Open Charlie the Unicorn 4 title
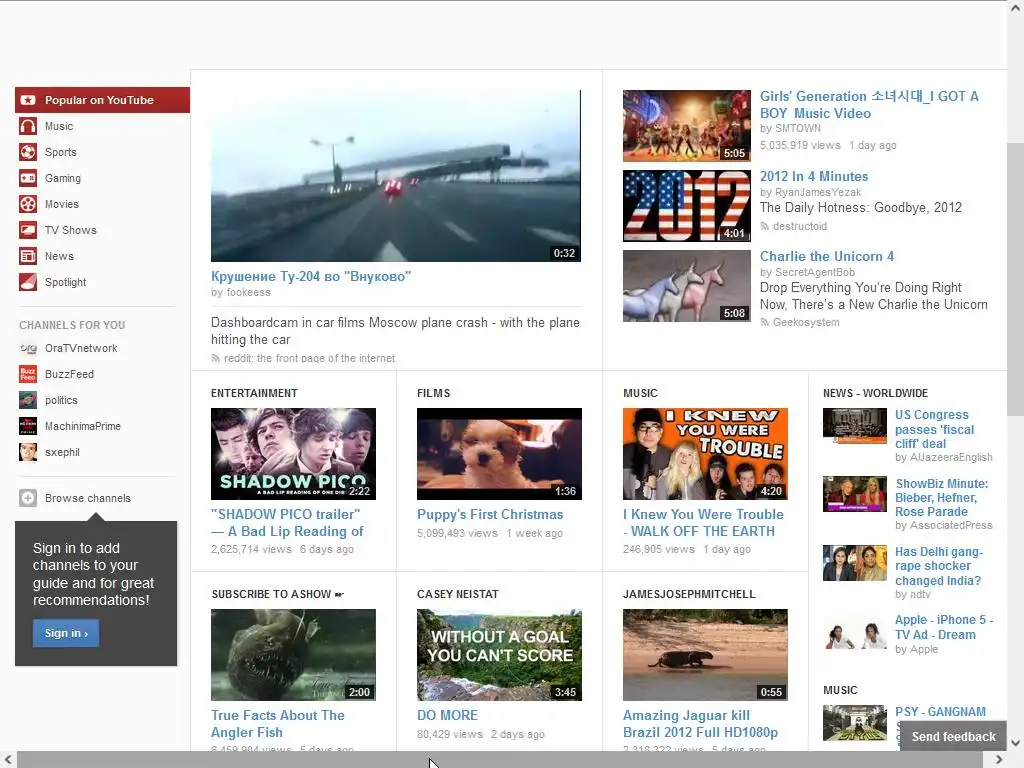 827,257
